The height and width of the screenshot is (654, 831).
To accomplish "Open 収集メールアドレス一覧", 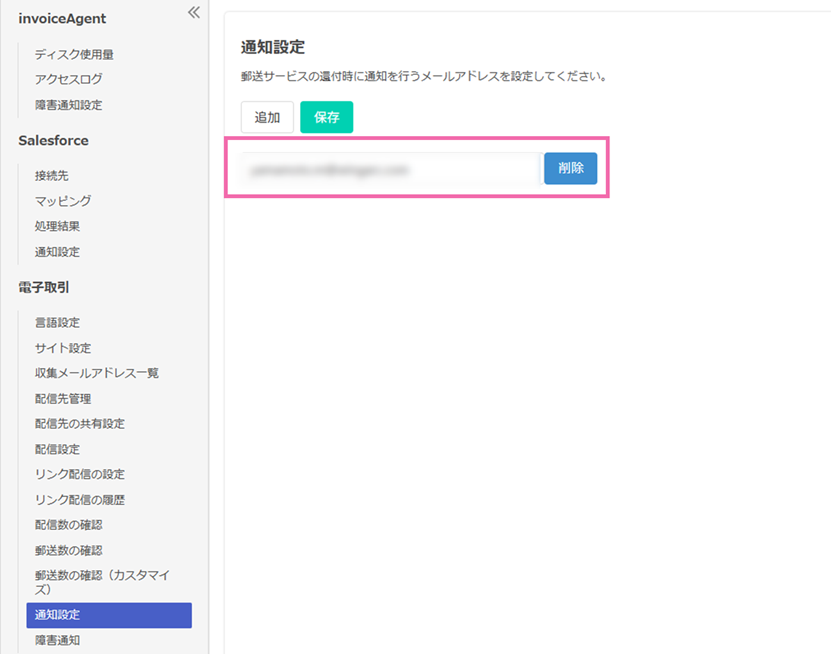I will point(97,373).
